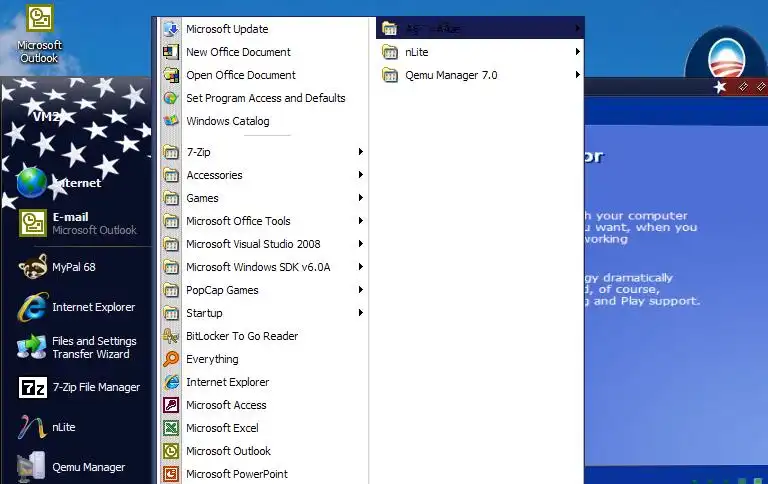
Task: Expand the nLite submenu folder
Action: (x=480, y=52)
